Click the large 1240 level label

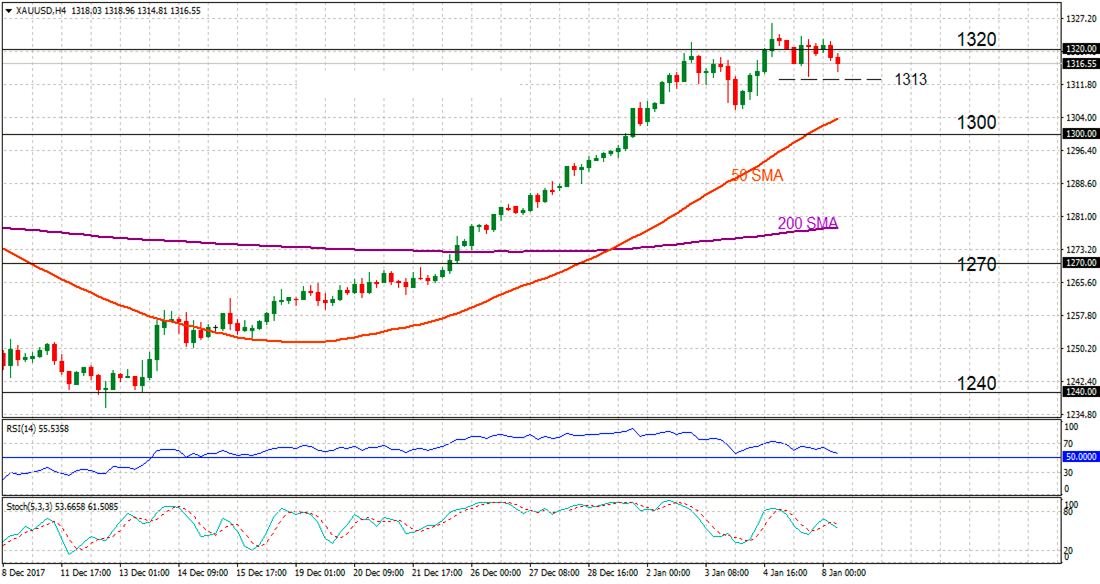click(x=975, y=383)
